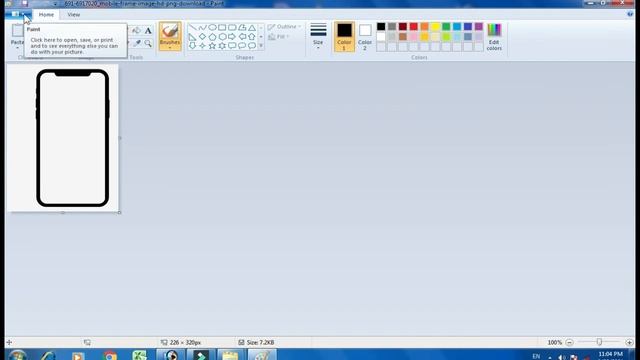Choose the Hexagon shape
This screenshot has height=360, width=640.
pyautogui.click(x=222, y=37)
